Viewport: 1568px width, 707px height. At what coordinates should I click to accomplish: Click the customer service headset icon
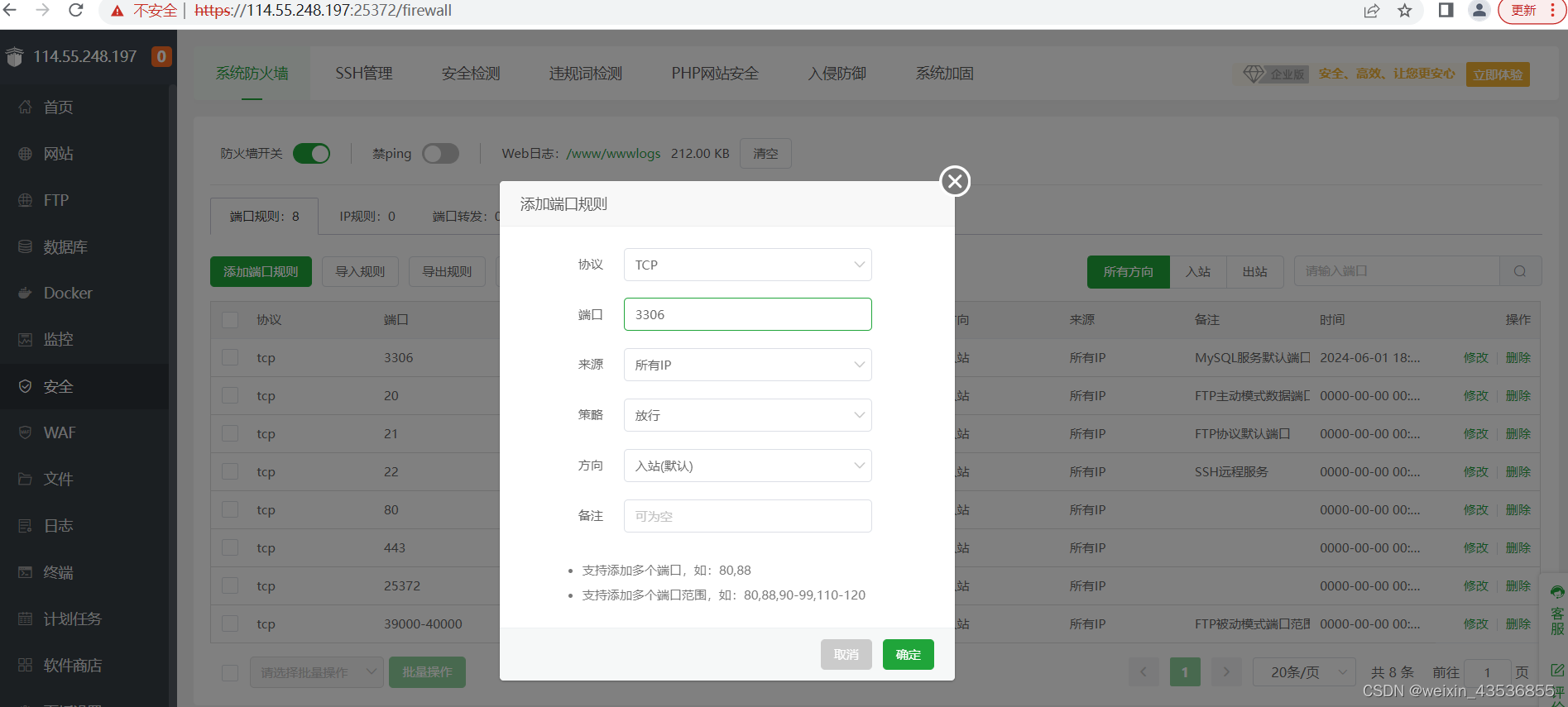1557,592
